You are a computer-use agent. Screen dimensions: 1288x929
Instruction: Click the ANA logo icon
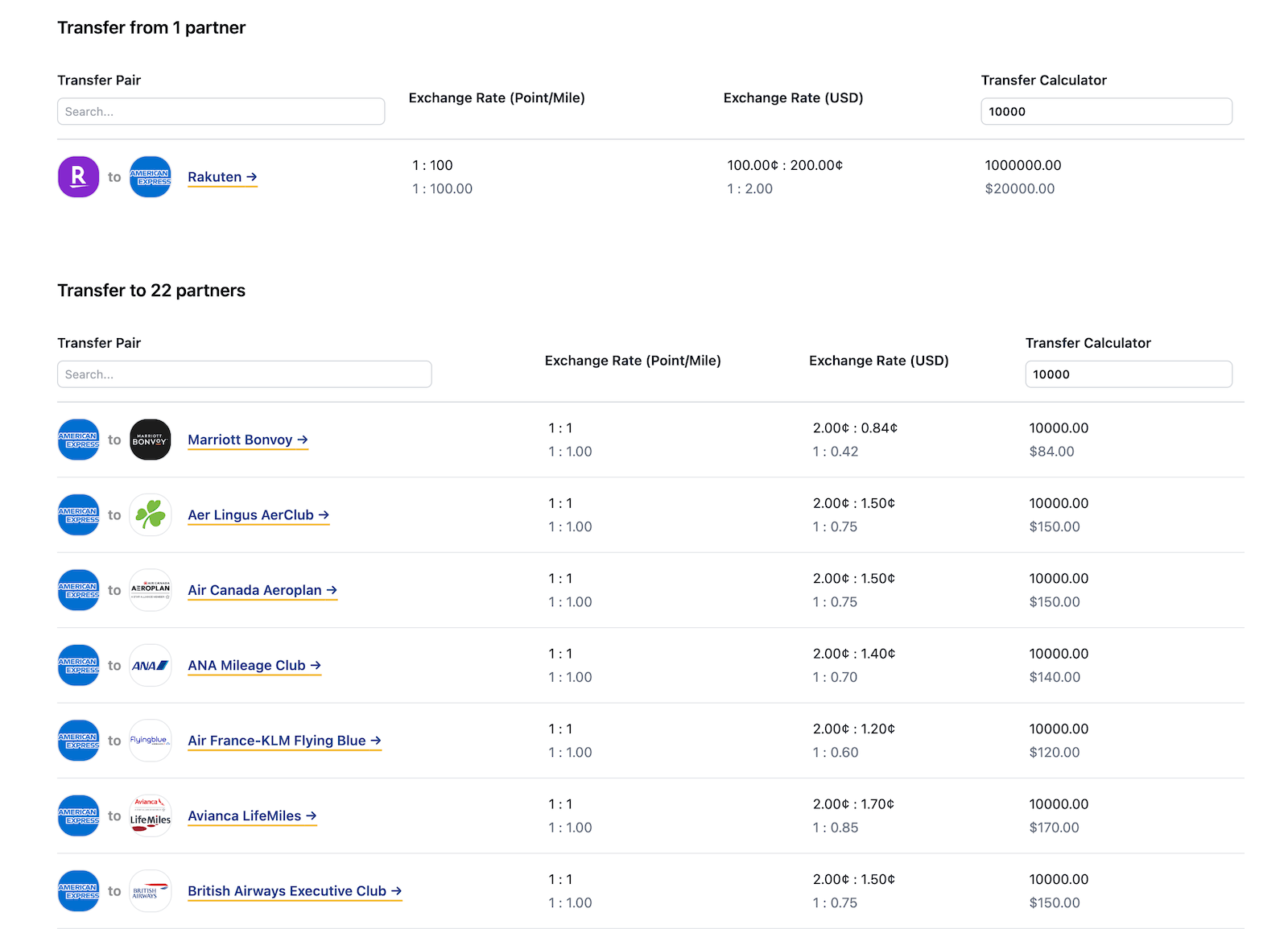coord(151,666)
